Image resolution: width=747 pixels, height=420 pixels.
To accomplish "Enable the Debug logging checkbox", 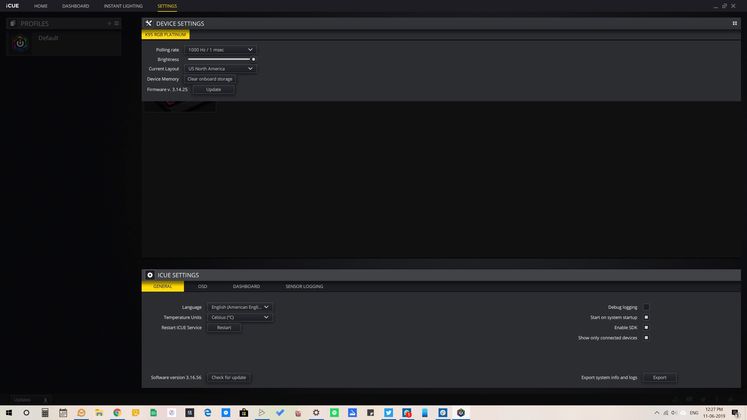I will 646,307.
